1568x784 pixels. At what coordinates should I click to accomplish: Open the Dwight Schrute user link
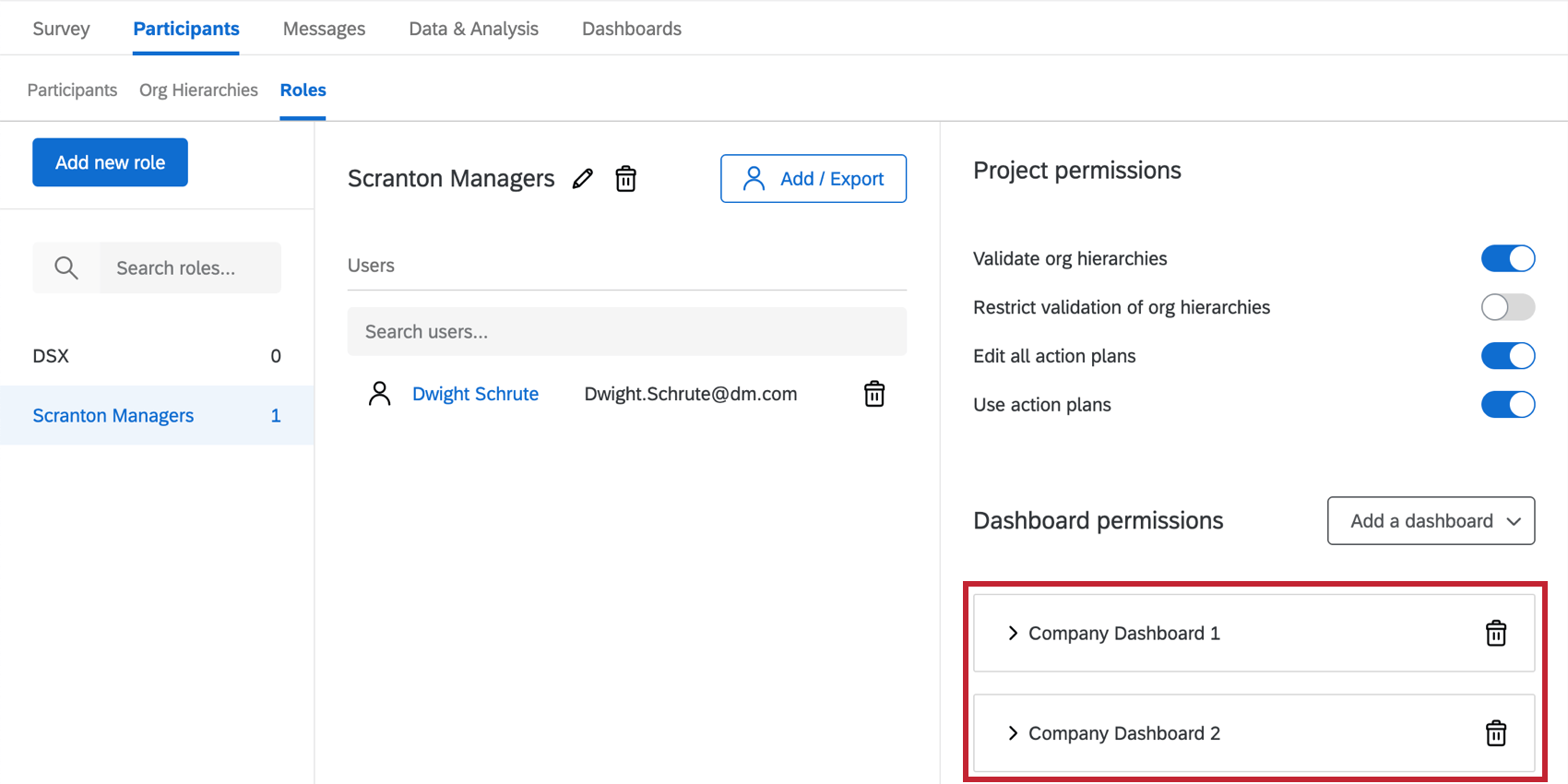(x=475, y=394)
